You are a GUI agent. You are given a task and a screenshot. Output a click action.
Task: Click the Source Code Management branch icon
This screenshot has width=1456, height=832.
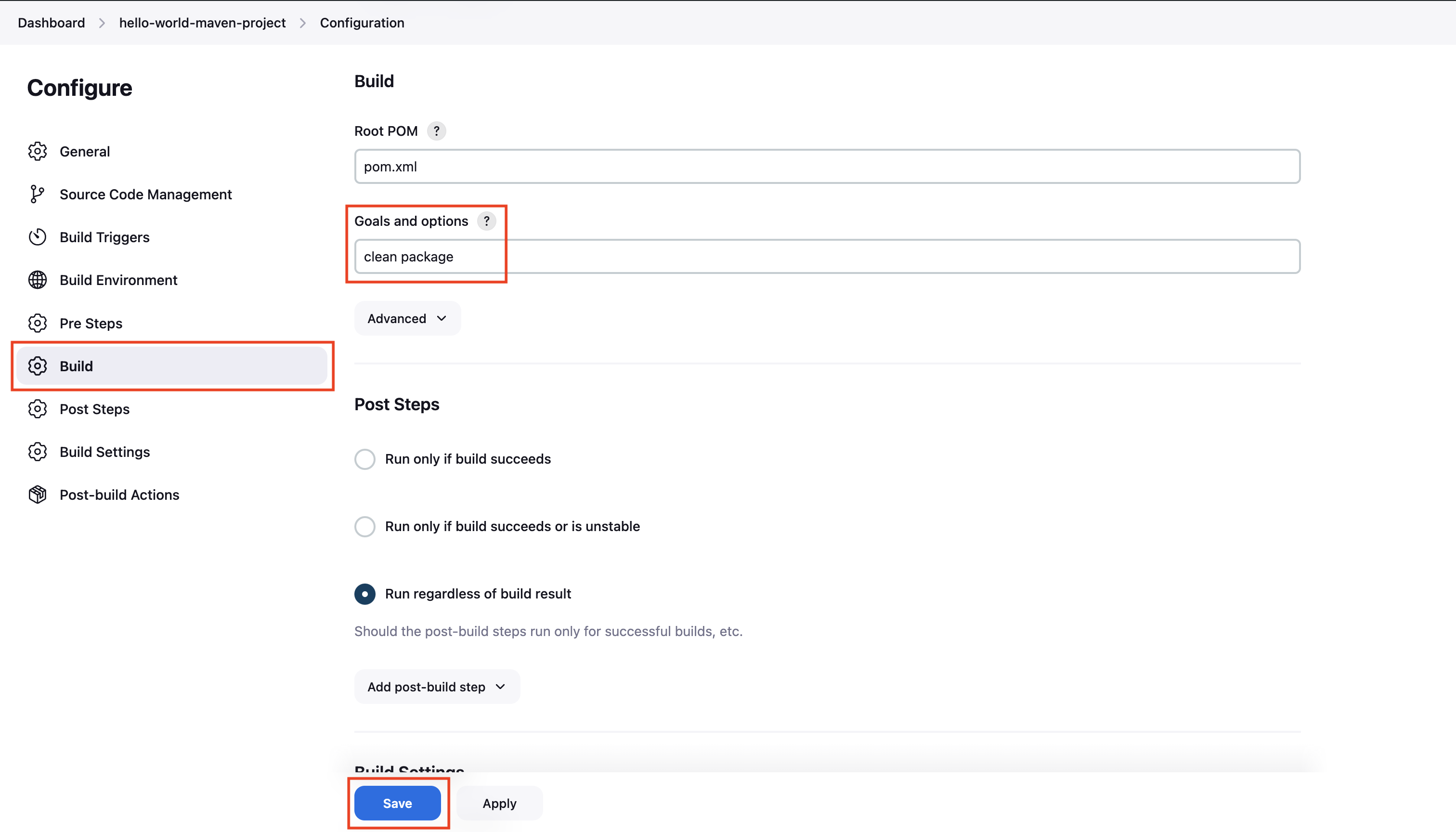(38, 195)
